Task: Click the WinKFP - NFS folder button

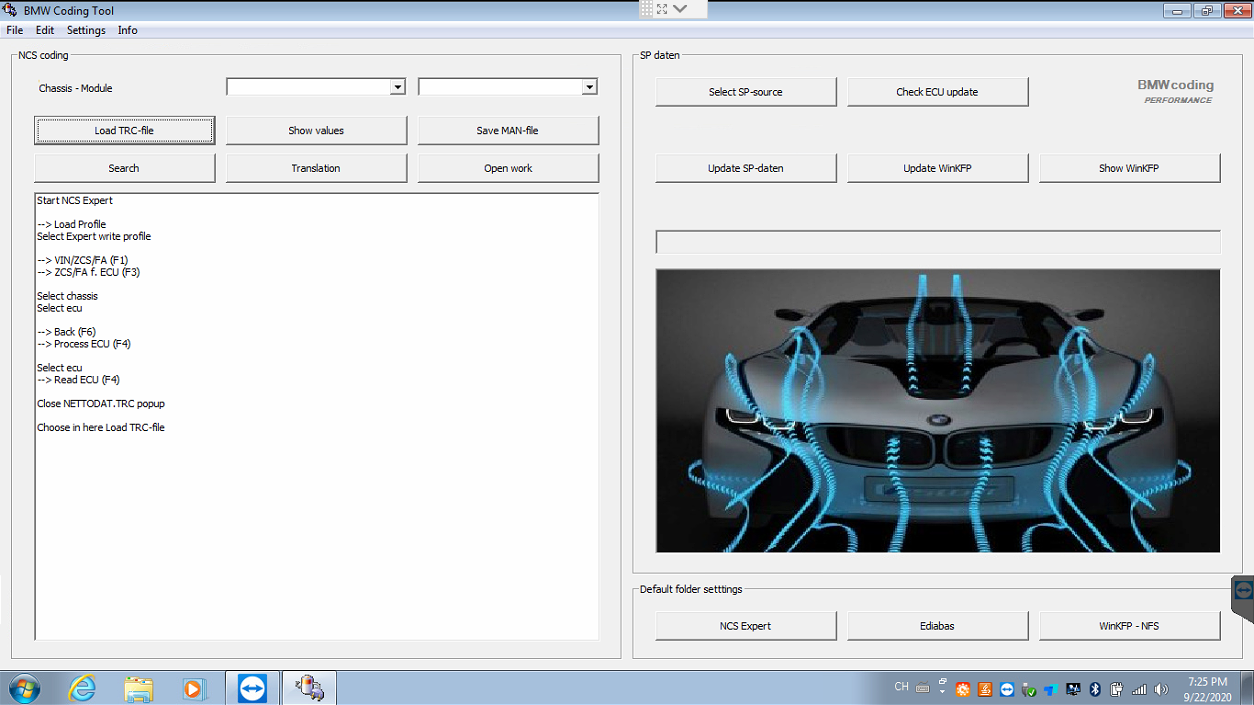Action: click(x=1130, y=626)
